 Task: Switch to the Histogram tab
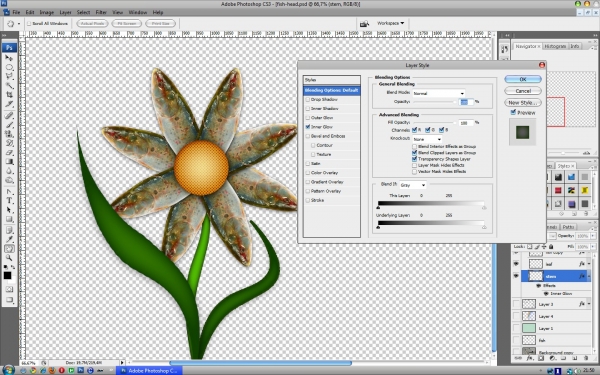point(555,46)
